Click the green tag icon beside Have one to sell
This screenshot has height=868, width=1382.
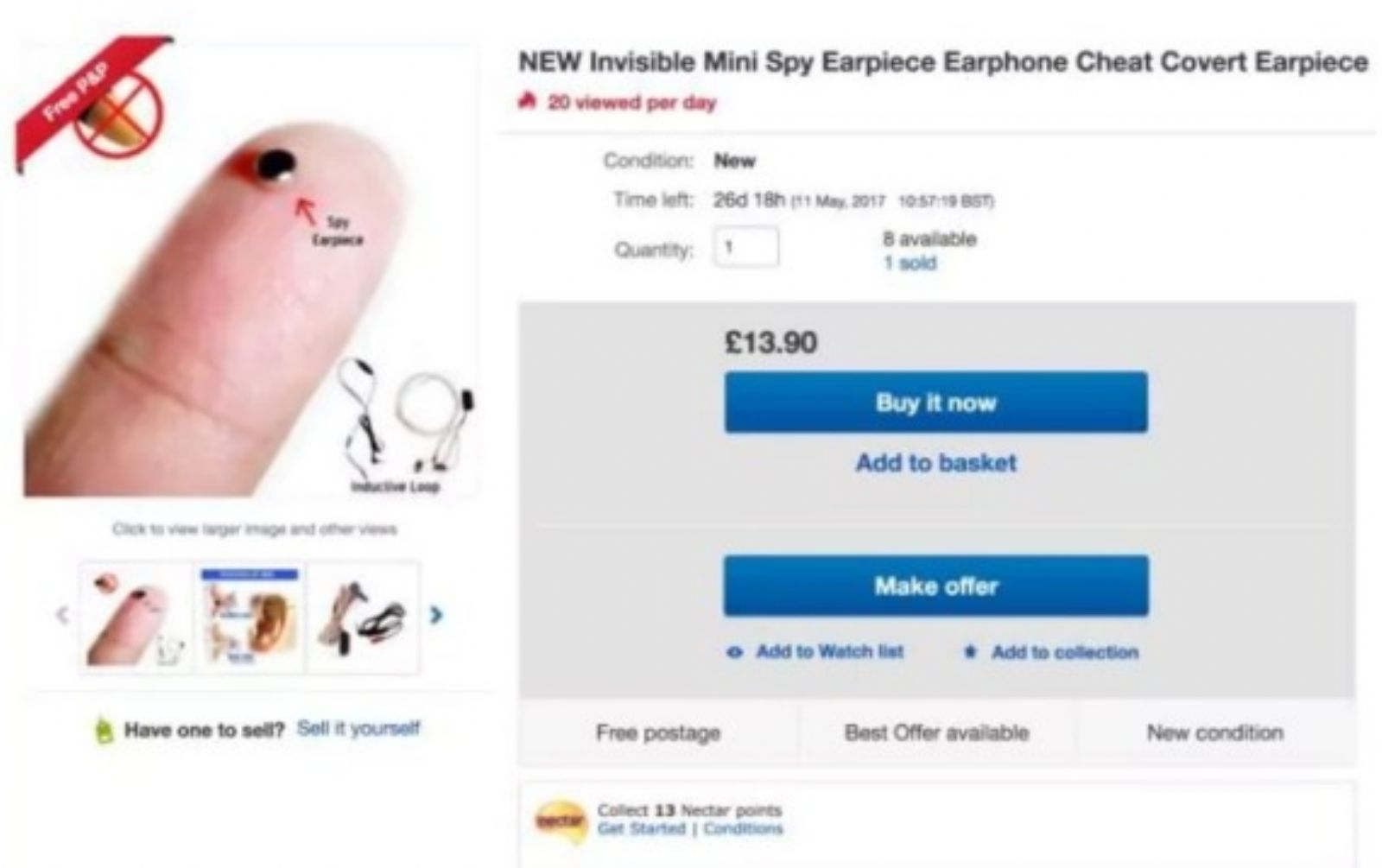click(104, 732)
